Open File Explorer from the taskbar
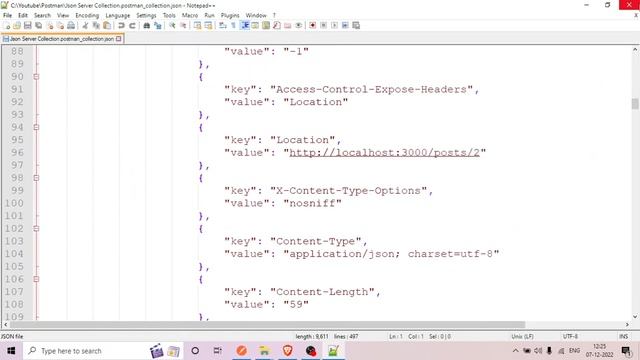 coord(264,351)
